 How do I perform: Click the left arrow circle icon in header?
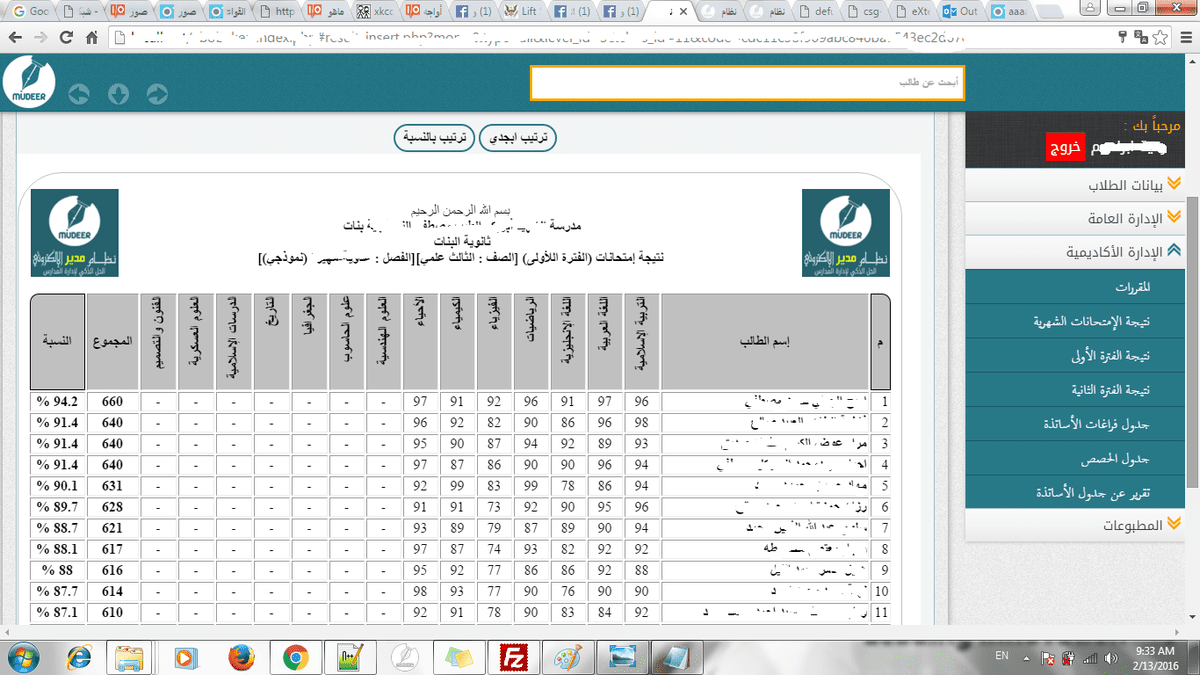click(x=79, y=94)
